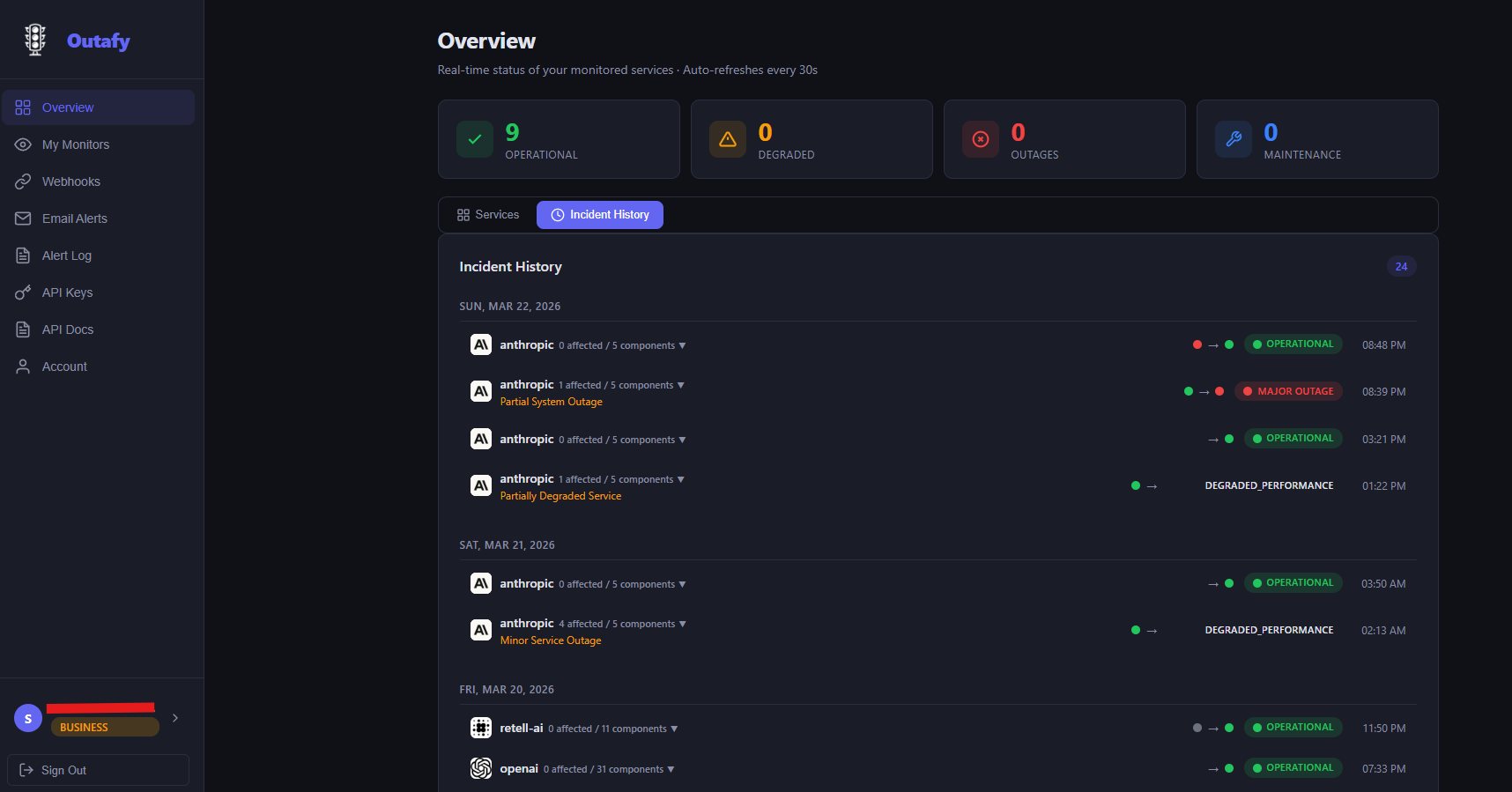Click the Minor Service Outage text
1512x792 pixels.
[551, 640]
